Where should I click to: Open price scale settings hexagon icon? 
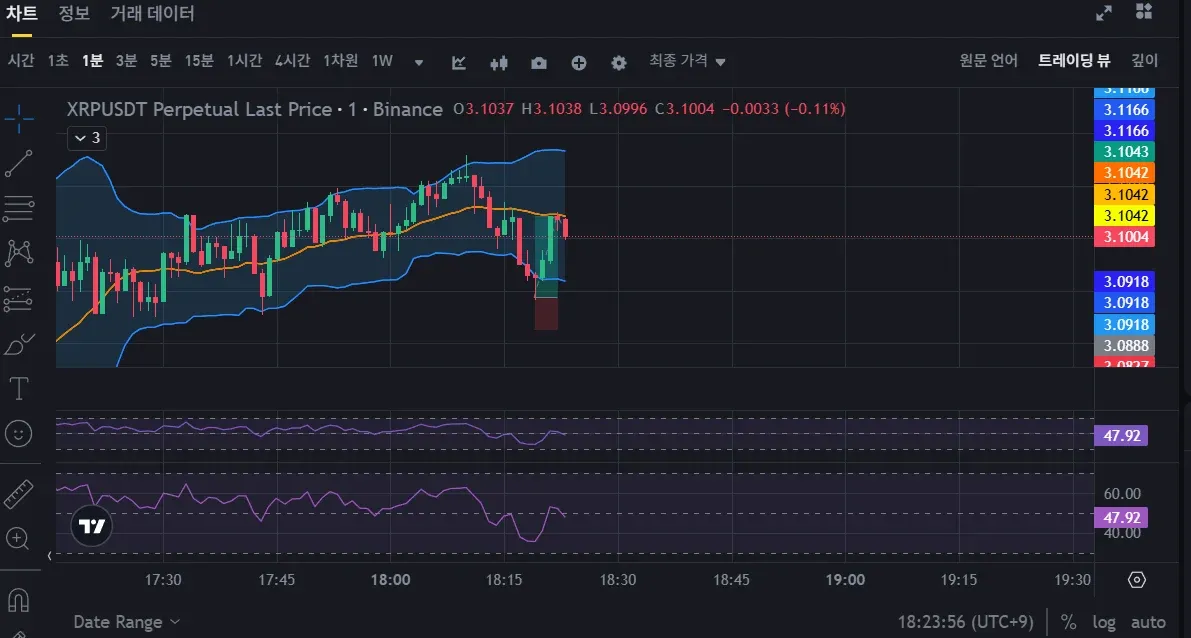click(1136, 580)
